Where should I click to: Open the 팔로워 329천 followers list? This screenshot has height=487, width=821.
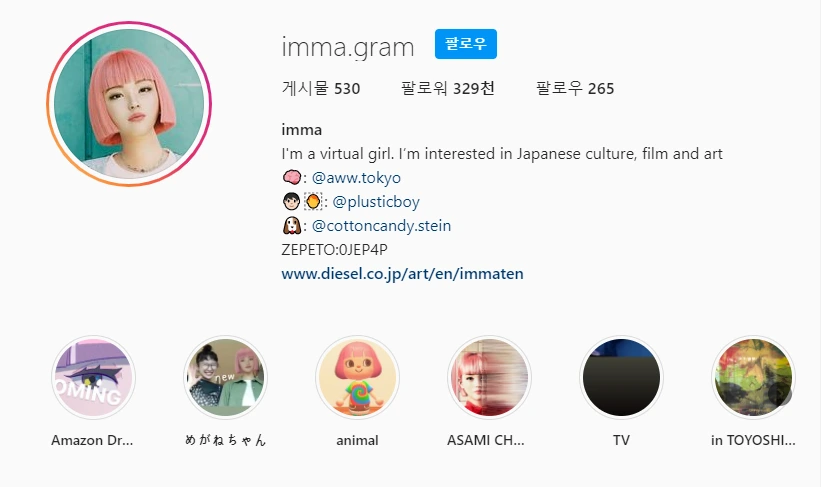point(448,88)
